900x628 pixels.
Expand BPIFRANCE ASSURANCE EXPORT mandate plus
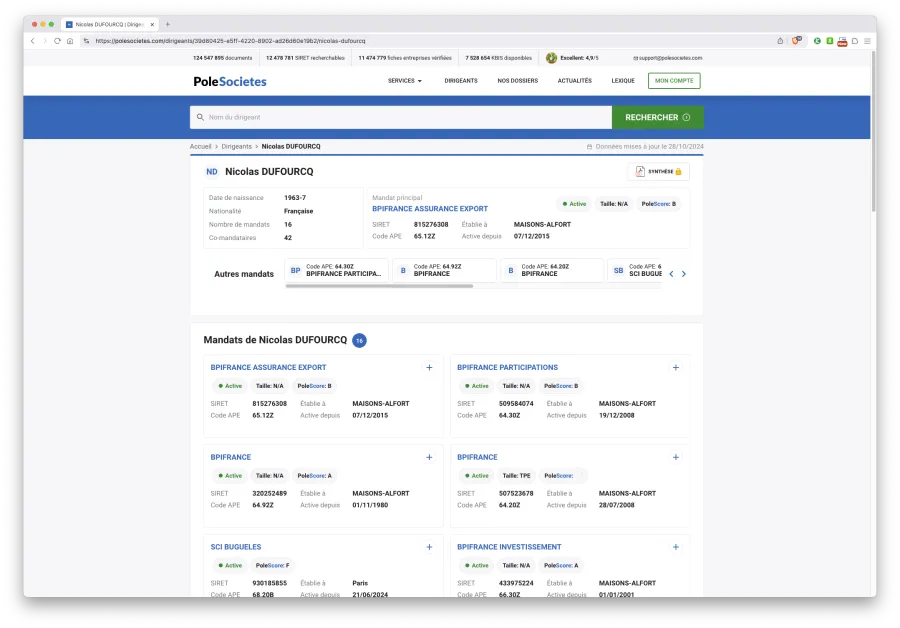point(429,367)
